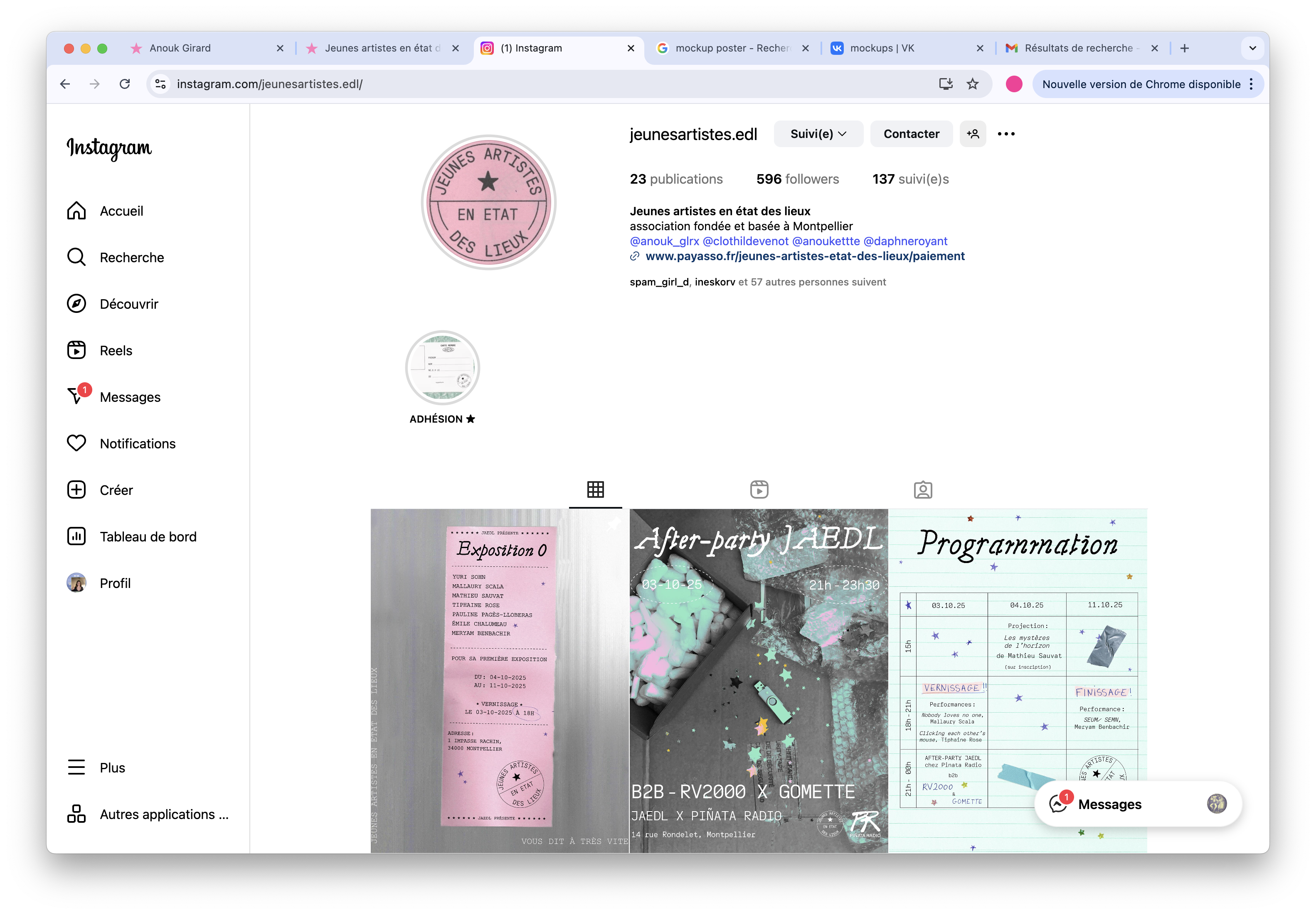Click the Contacter button
This screenshot has height=915, width=1316.
[x=911, y=134]
